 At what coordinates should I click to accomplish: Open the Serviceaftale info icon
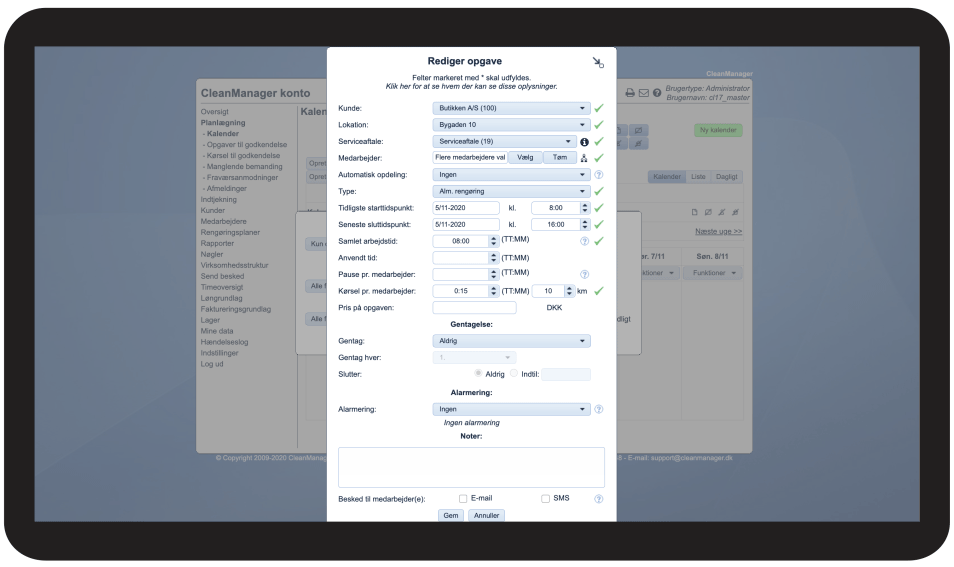[584, 142]
